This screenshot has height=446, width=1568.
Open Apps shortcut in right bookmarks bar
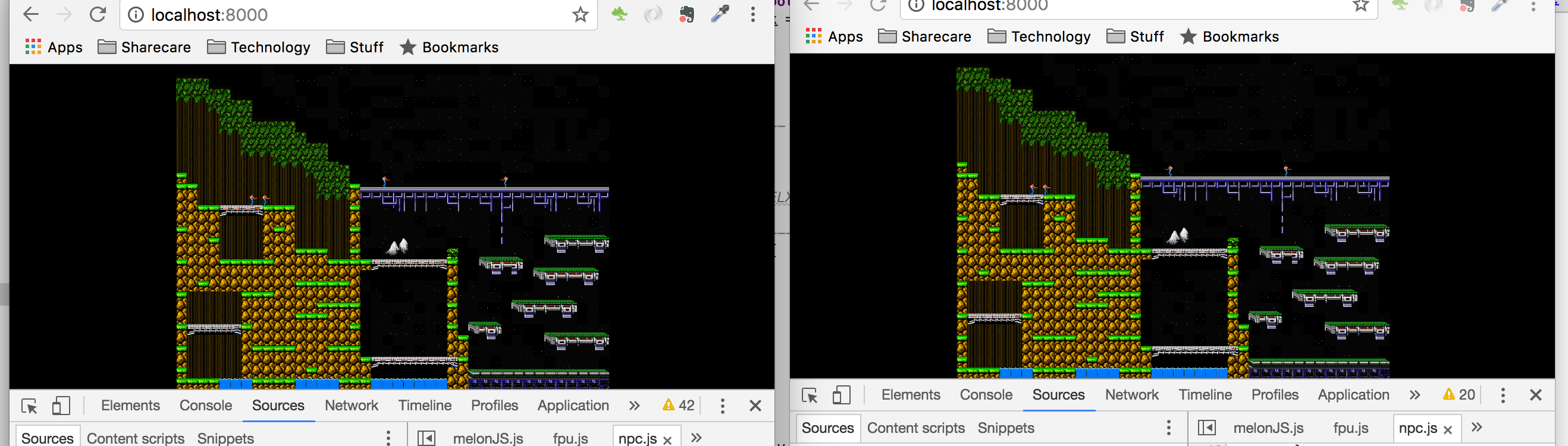pyautogui.click(x=834, y=36)
